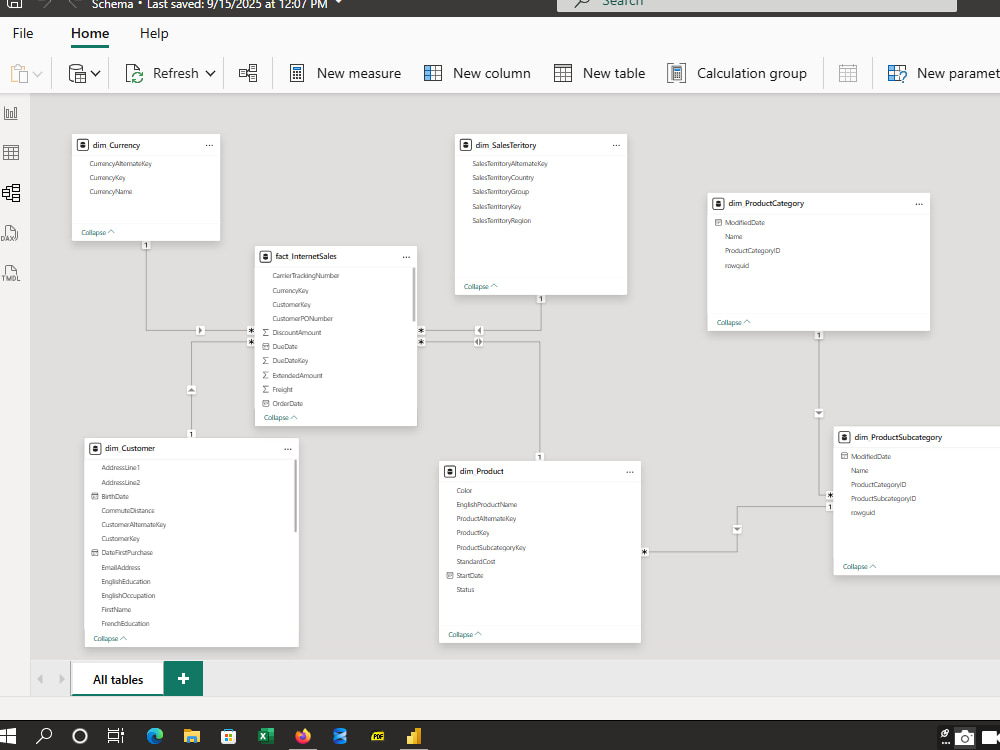Click greyed table icon before New parameter

(848, 73)
